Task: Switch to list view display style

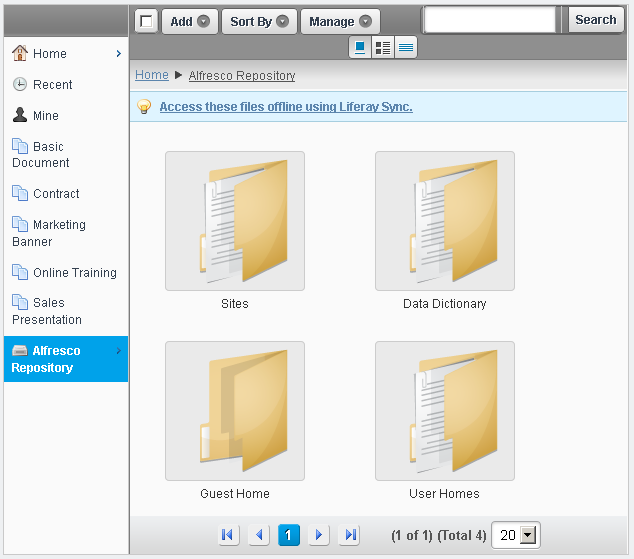Action: (406, 47)
